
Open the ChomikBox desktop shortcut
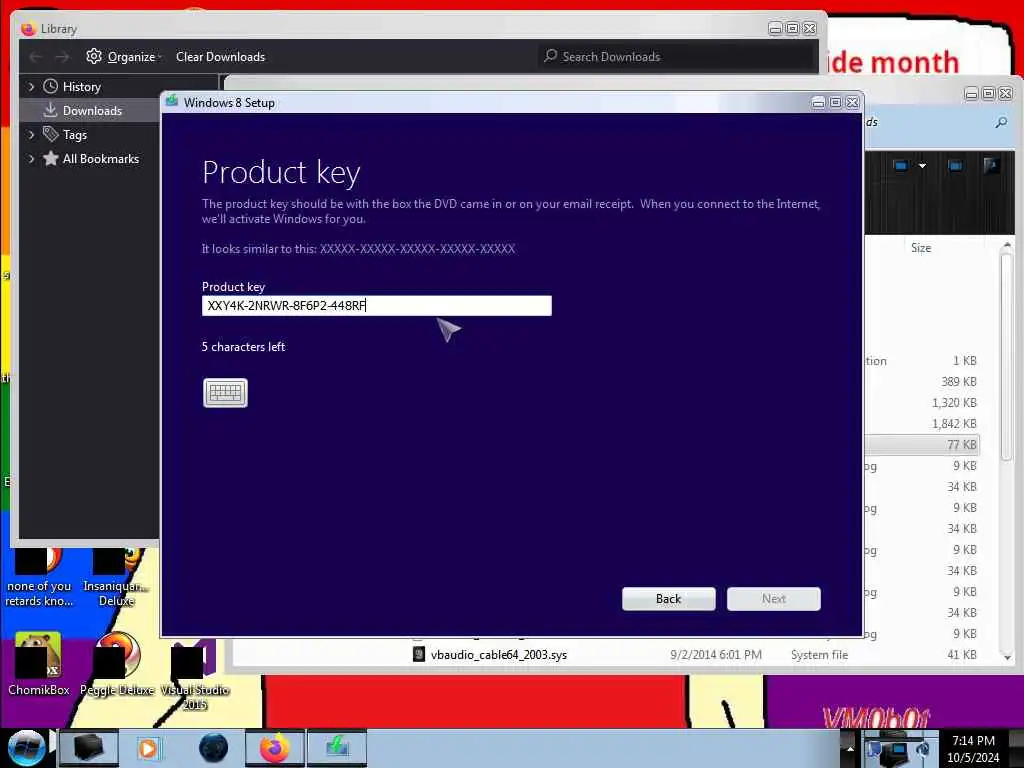(38, 664)
